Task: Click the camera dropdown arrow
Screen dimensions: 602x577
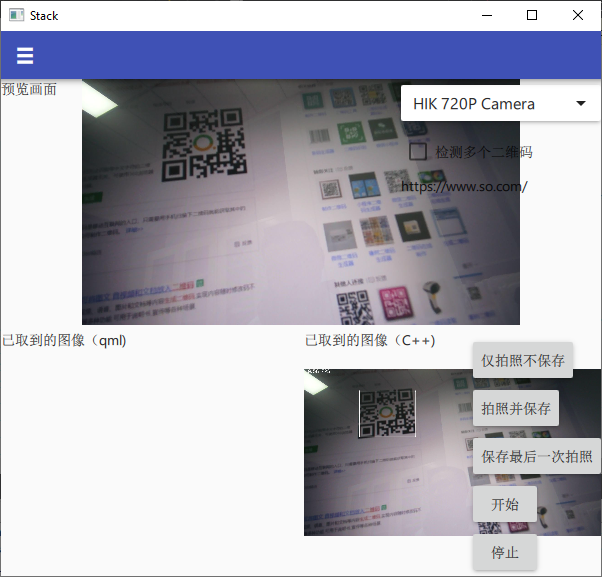Action: point(581,103)
